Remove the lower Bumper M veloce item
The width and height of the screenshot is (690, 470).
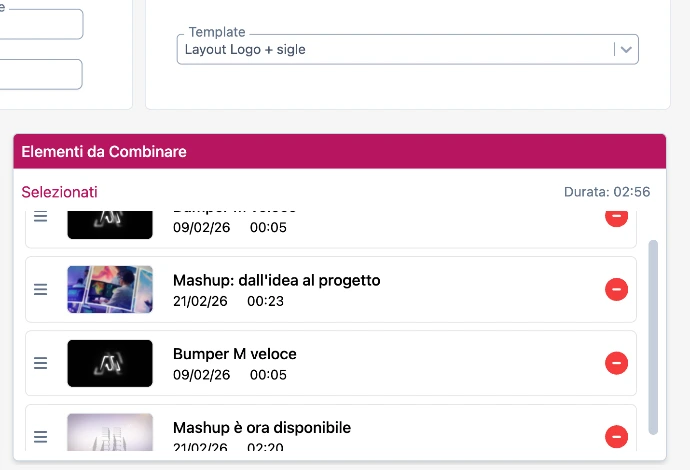[616, 363]
